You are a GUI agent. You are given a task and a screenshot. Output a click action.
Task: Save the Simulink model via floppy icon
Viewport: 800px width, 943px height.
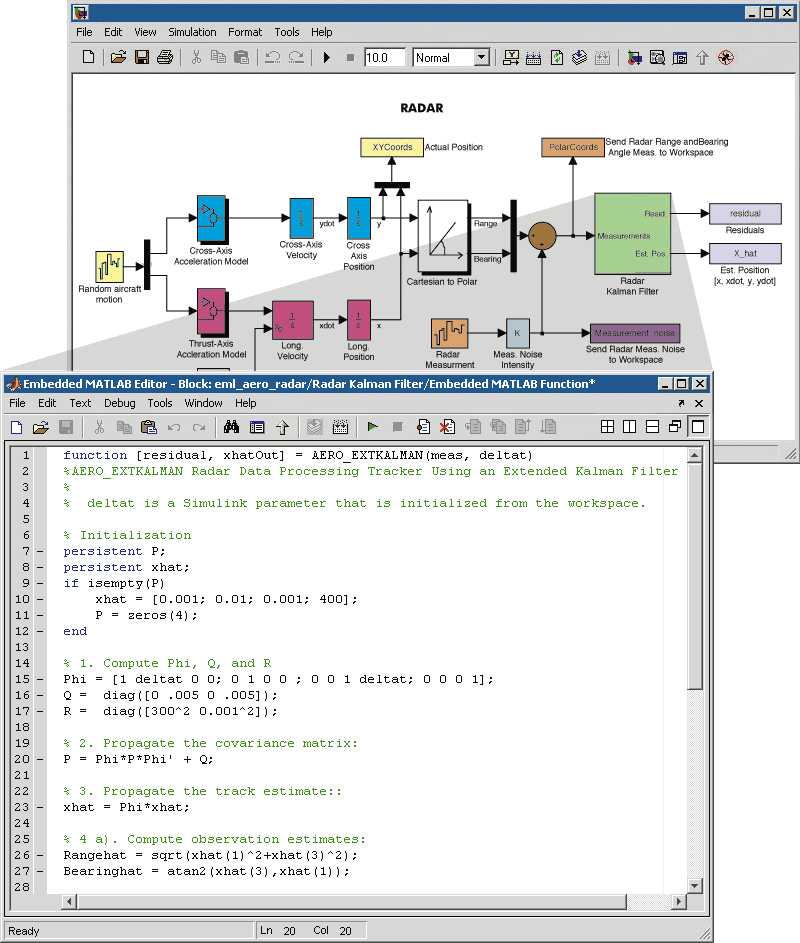pos(142,58)
